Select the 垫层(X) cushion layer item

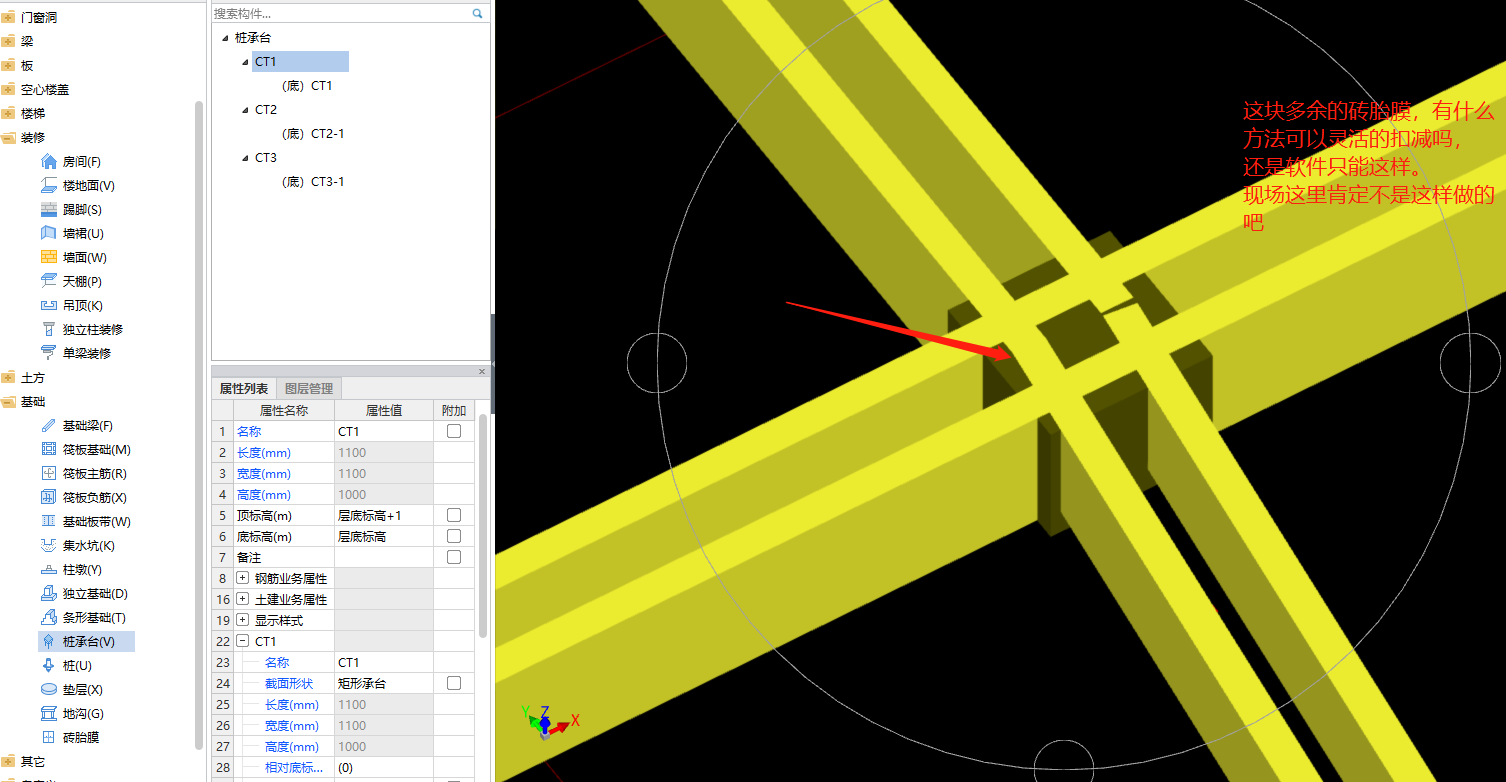coord(70,690)
